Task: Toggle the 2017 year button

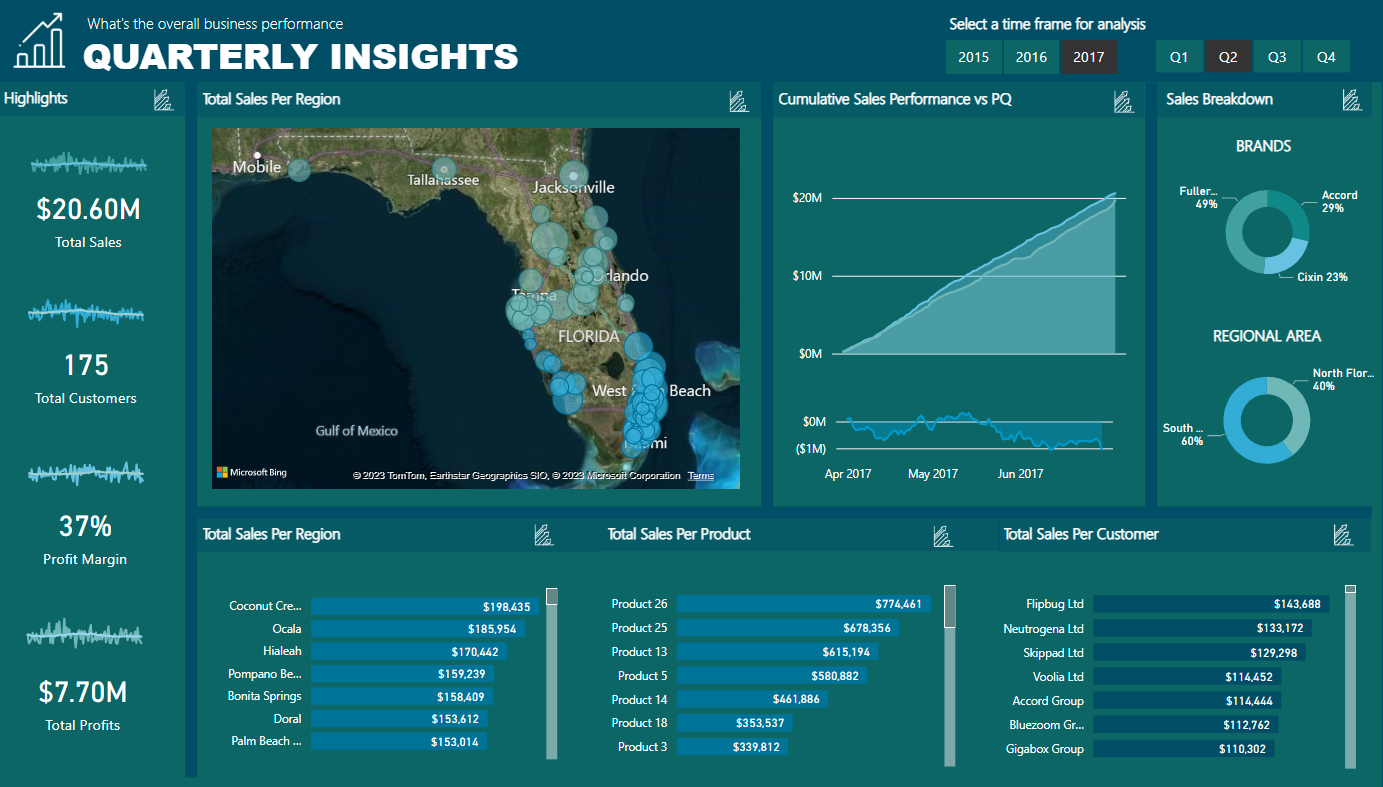Action: [x=1088, y=57]
